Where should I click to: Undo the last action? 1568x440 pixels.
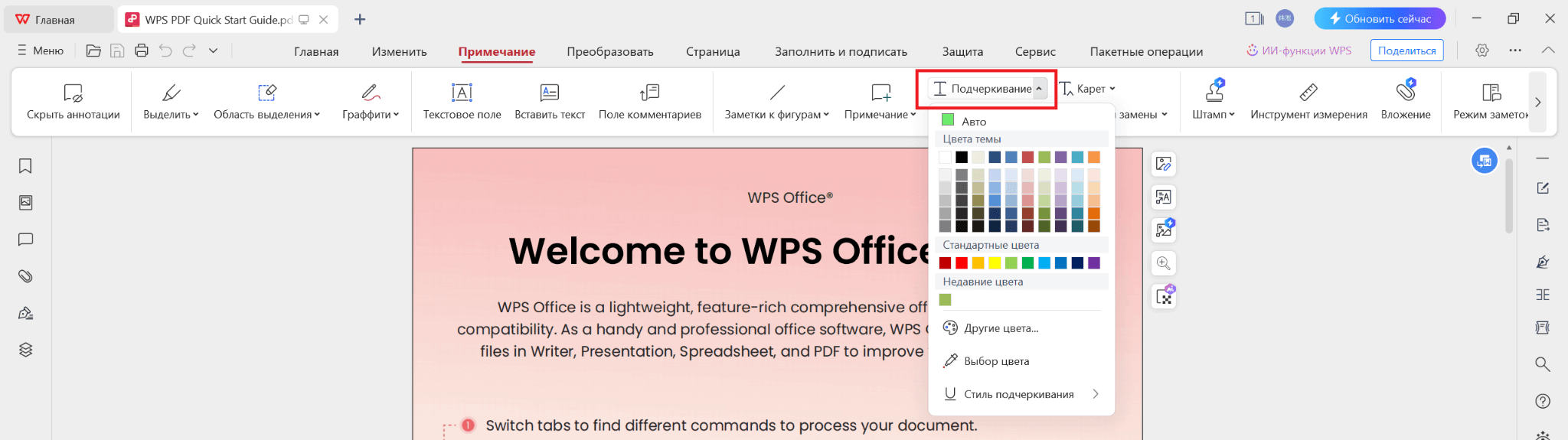coord(165,51)
